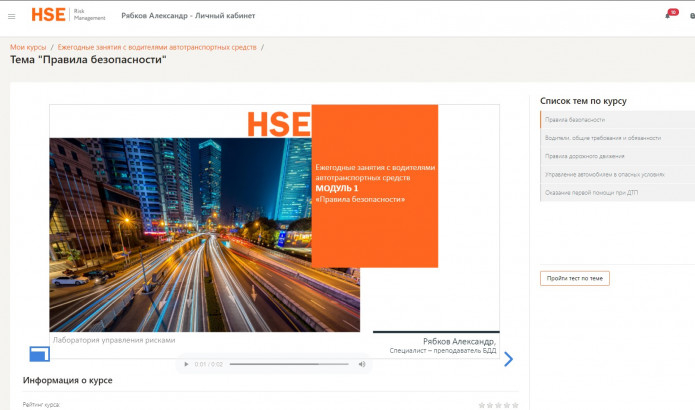The image size is (695, 410).
Task: Select topic "Управление автомобилем в опасных условиях"
Action: pyautogui.click(x=604, y=174)
